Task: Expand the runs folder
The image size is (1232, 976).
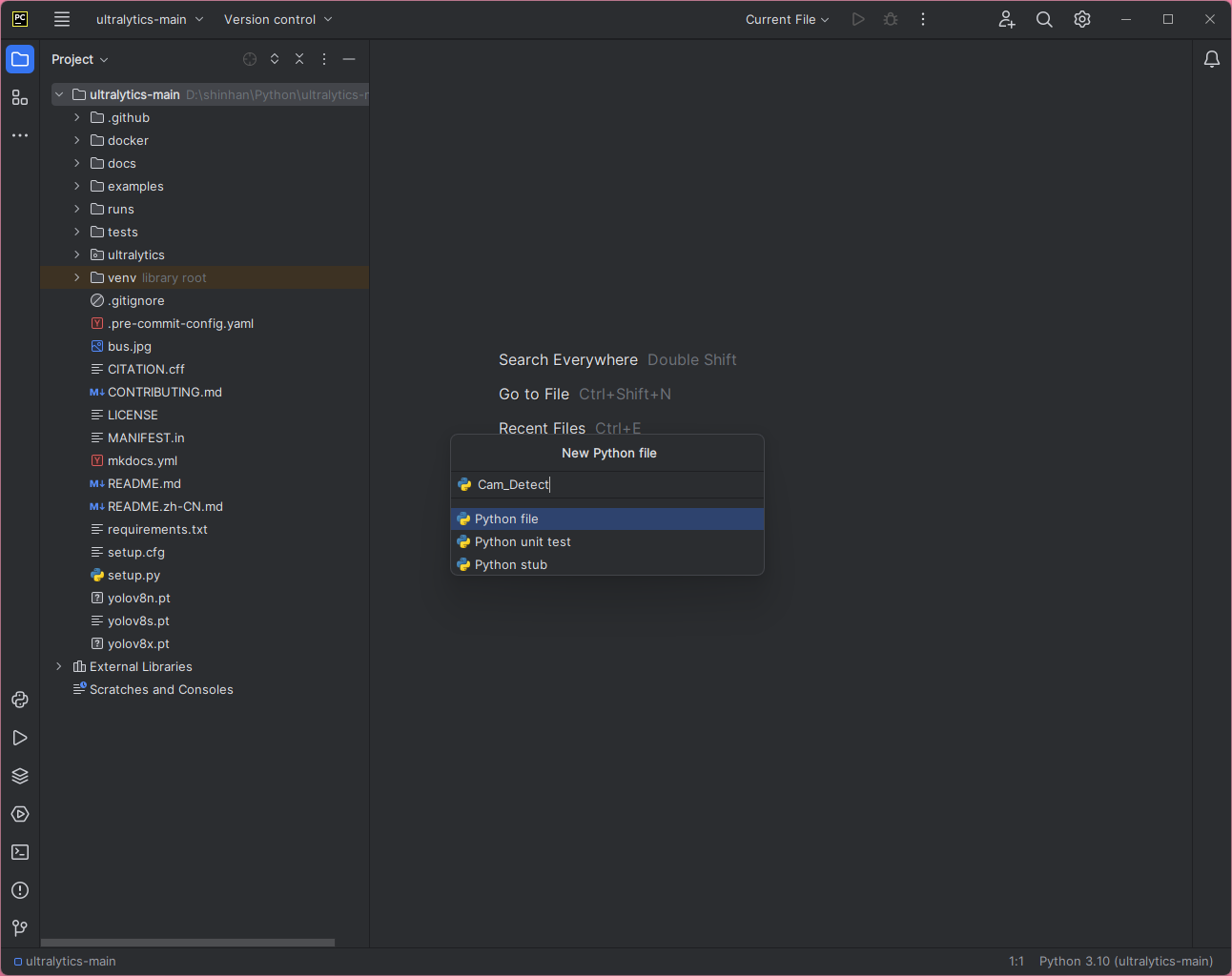Action: click(77, 209)
